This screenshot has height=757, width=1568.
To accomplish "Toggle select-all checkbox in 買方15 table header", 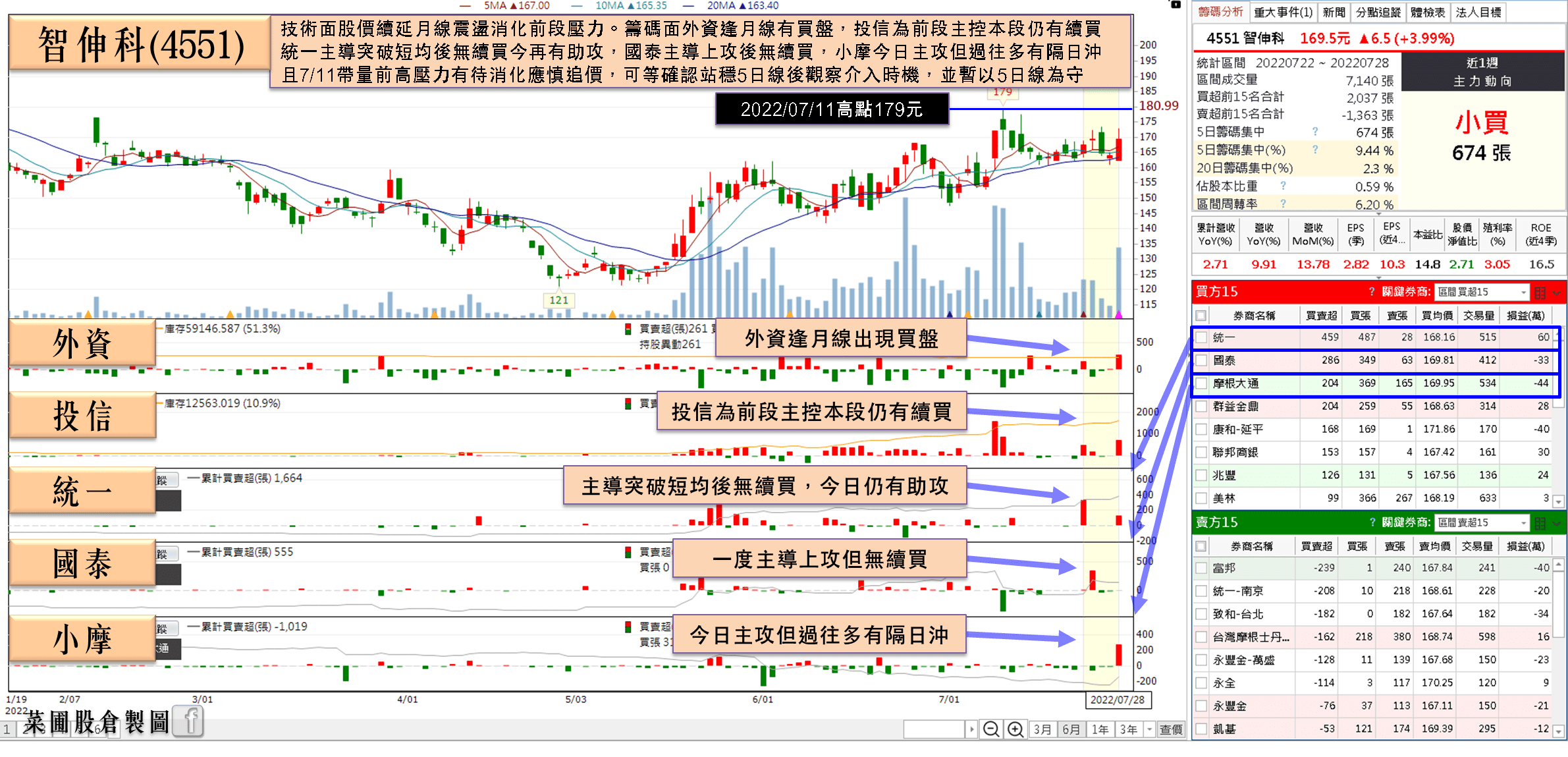I will pos(1201,316).
